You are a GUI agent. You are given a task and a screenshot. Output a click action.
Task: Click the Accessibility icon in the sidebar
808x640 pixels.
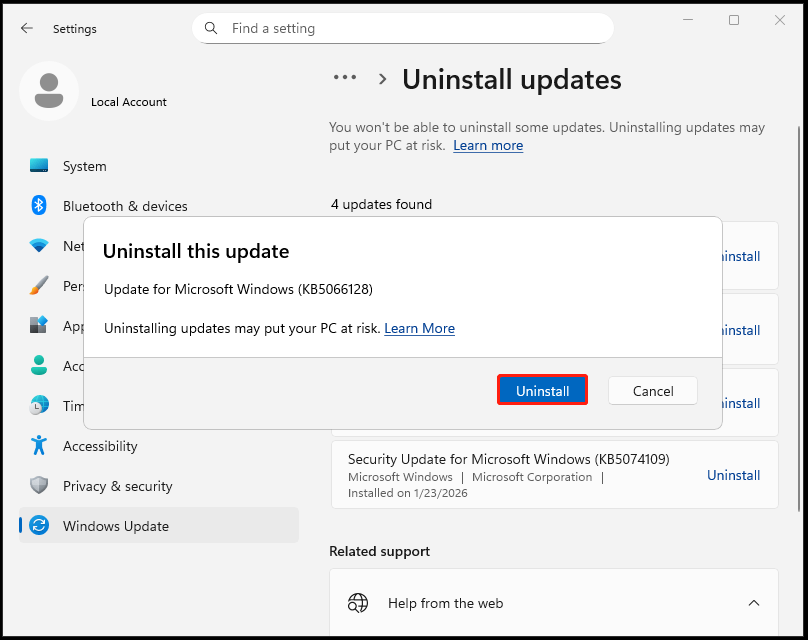[x=37, y=446]
